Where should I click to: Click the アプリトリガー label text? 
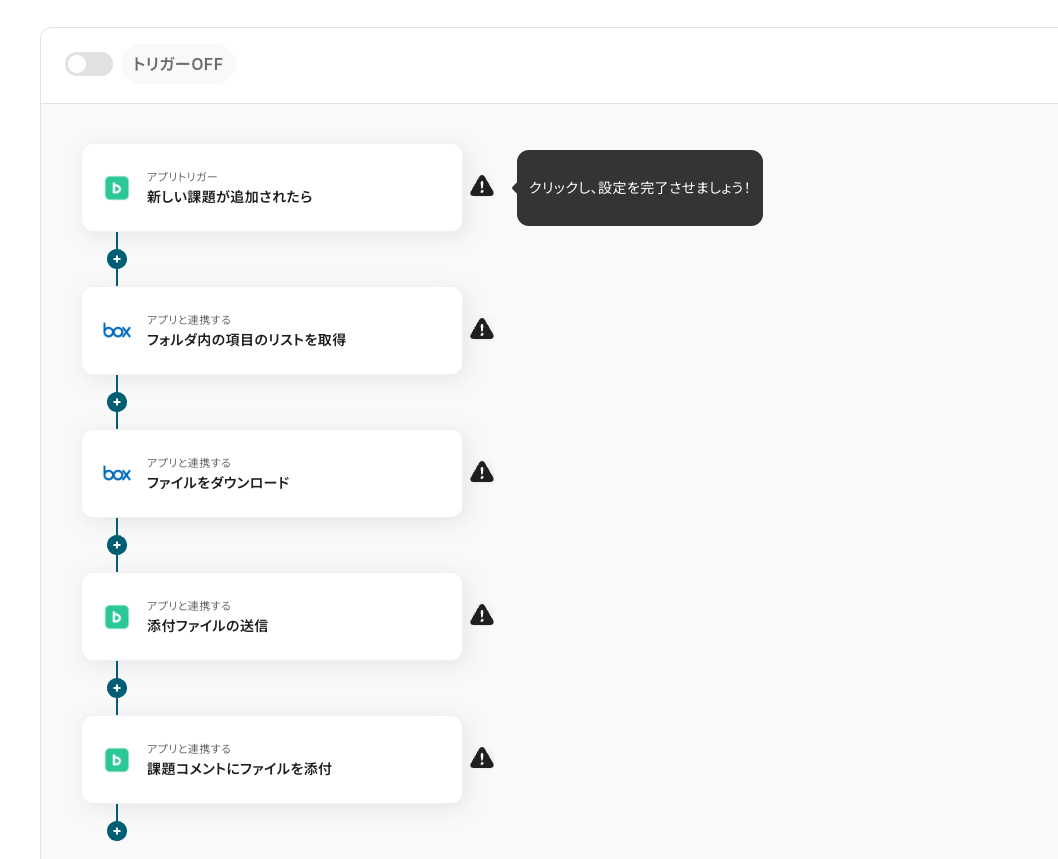182,177
